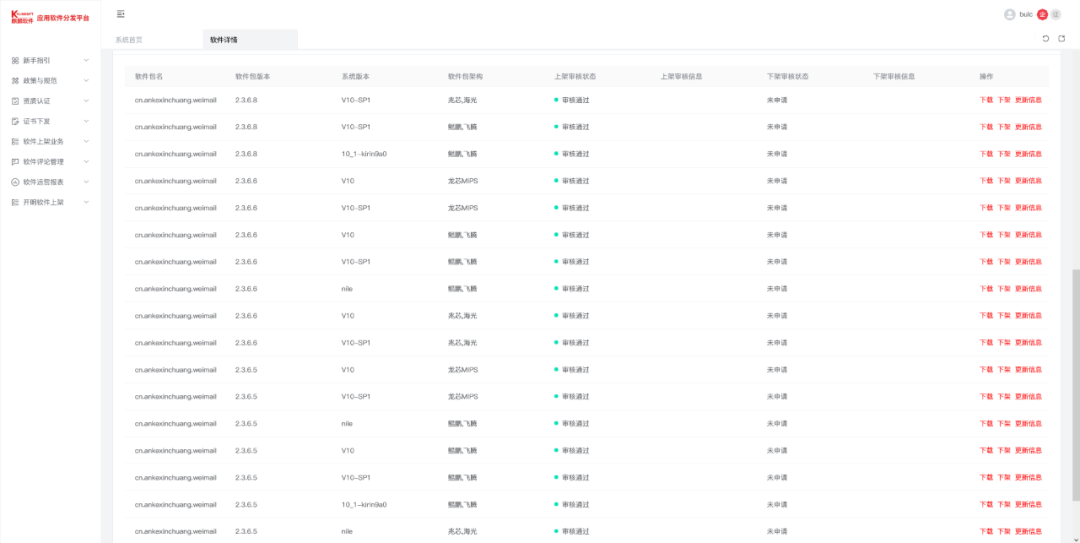Select the 软件详情 tab
The height and width of the screenshot is (543, 1080).
224,40
